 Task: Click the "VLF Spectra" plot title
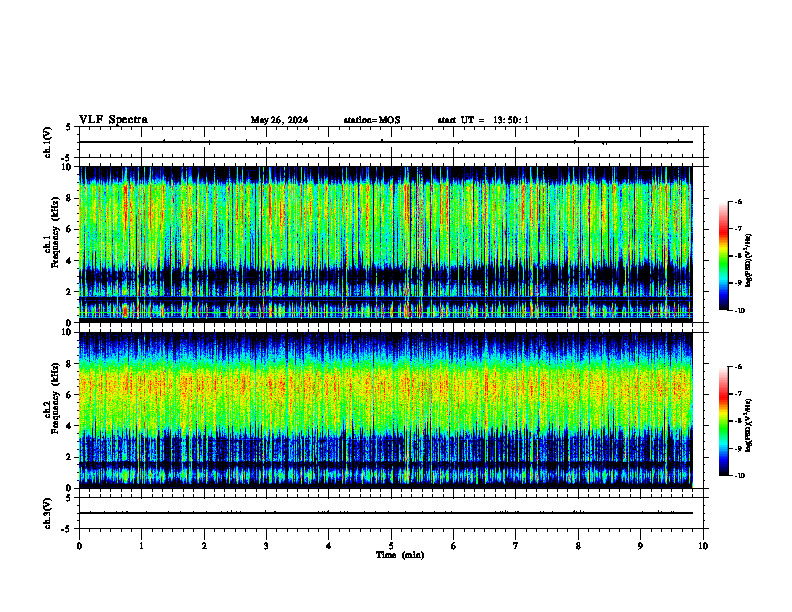point(113,120)
